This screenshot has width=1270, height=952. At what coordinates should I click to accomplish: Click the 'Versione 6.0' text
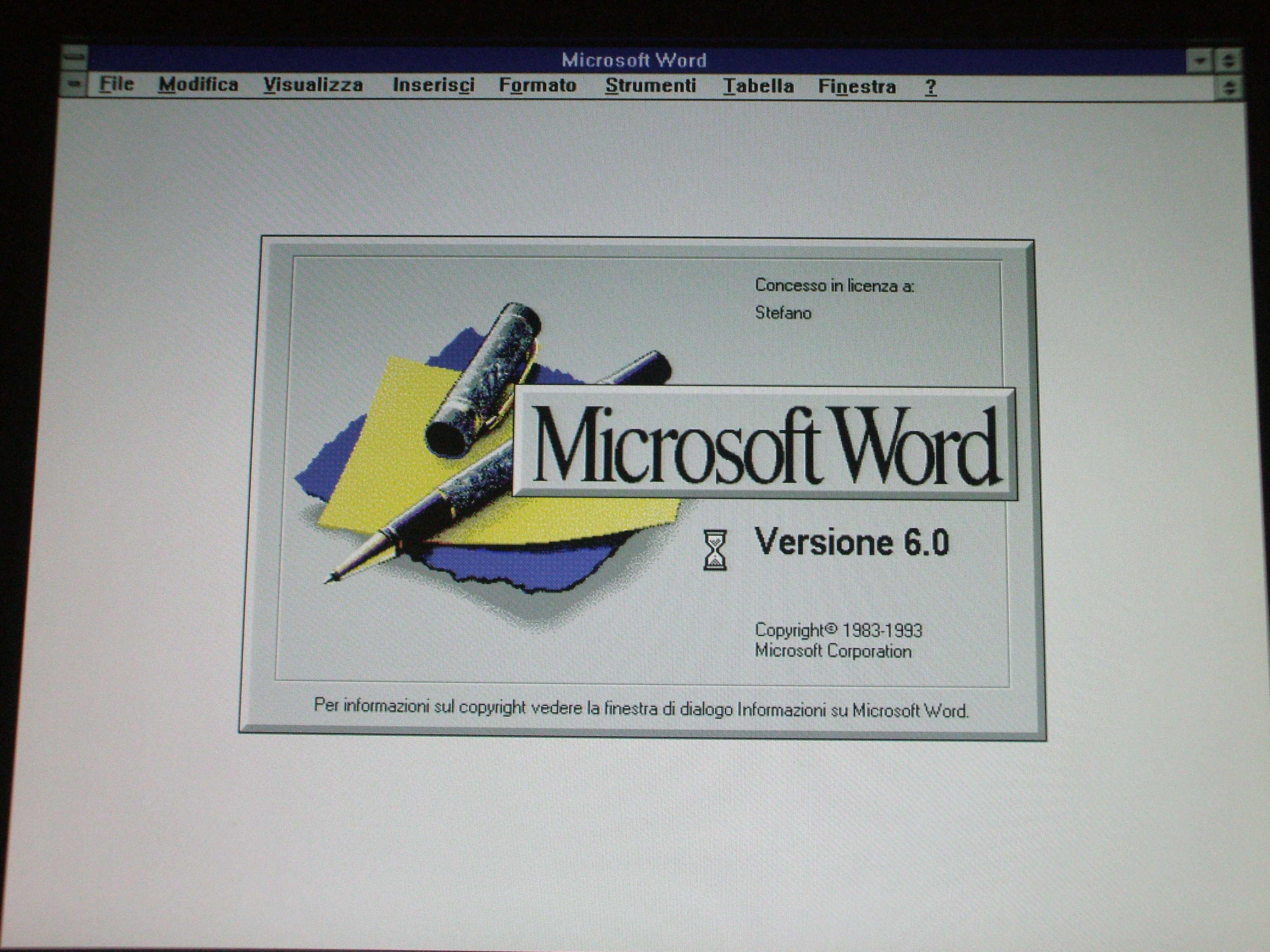(x=852, y=541)
